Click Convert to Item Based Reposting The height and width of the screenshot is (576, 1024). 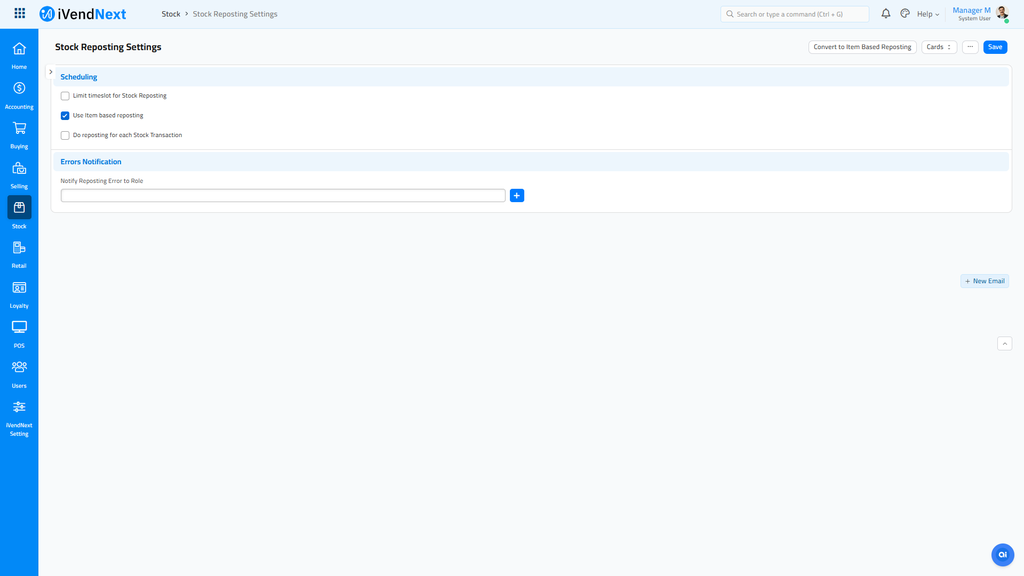click(x=862, y=46)
